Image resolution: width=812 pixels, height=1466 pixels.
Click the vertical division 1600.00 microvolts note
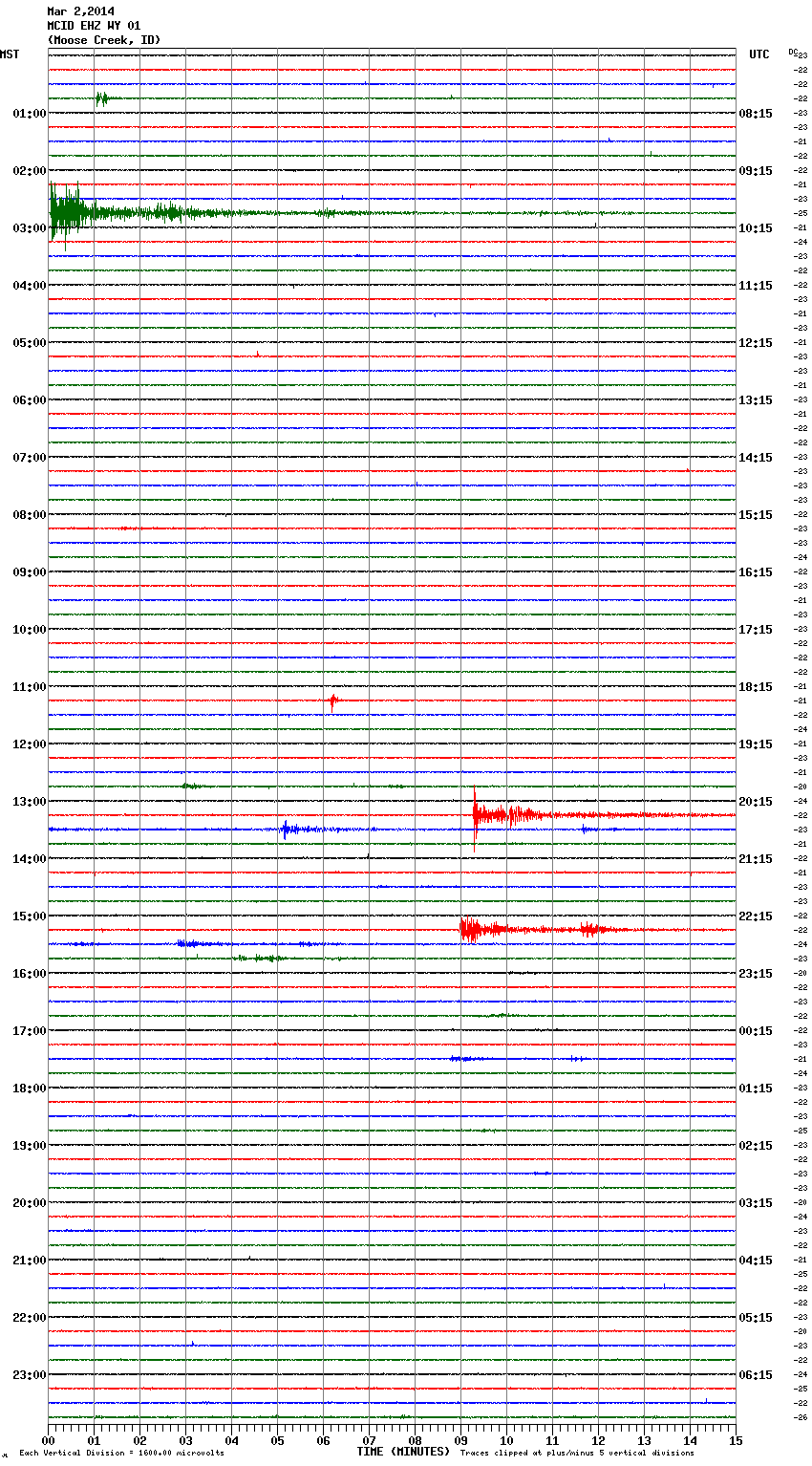121,1454
